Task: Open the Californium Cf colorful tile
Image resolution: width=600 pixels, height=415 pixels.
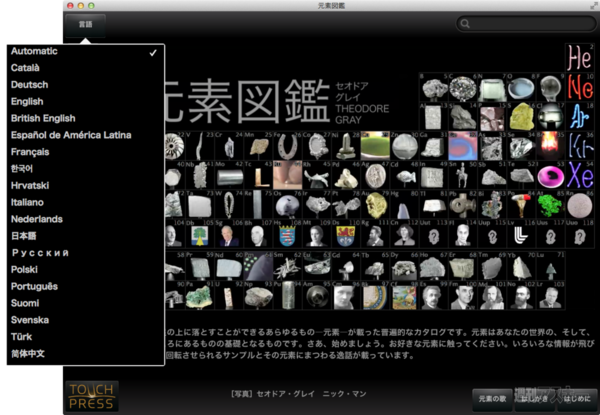Action: (404, 296)
